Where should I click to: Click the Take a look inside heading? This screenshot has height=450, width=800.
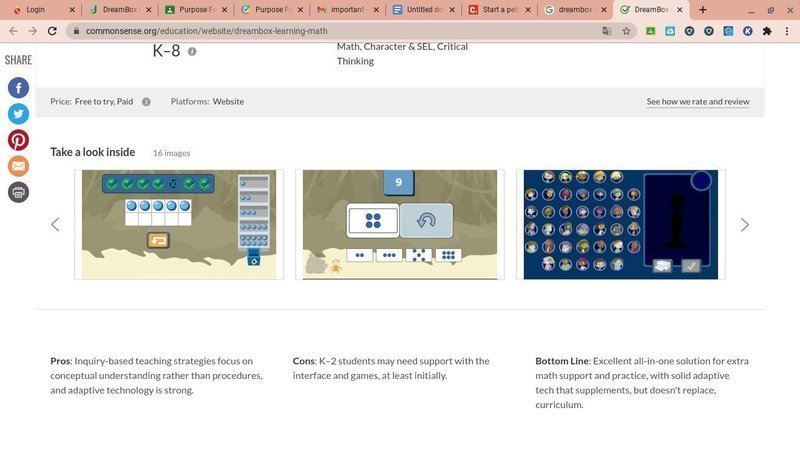pos(93,152)
